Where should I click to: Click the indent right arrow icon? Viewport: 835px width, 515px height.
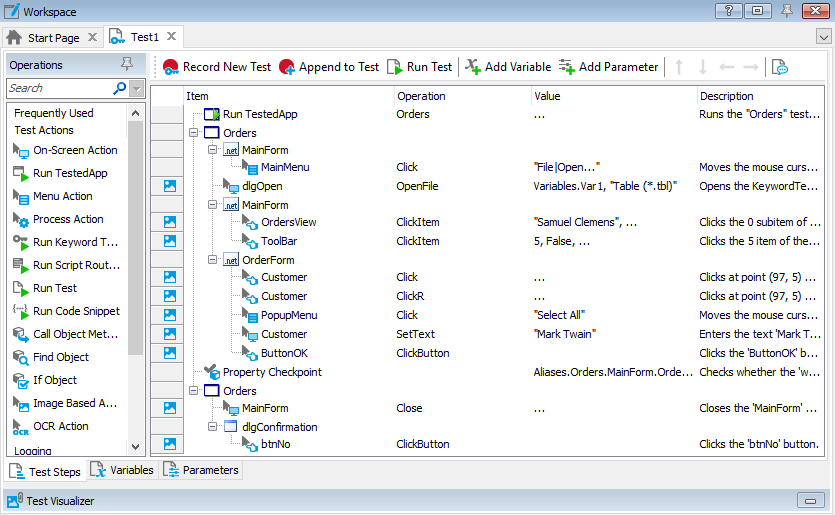click(x=751, y=67)
